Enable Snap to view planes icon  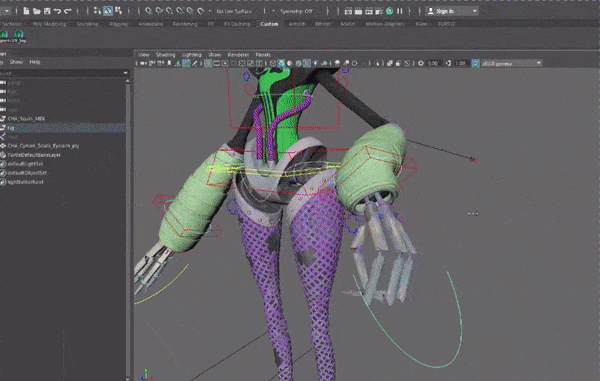[190, 11]
